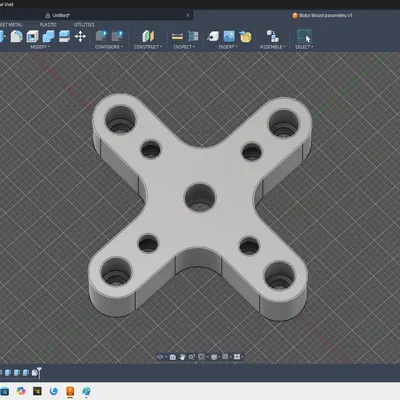Open the Insert dropdown menu

[228, 47]
